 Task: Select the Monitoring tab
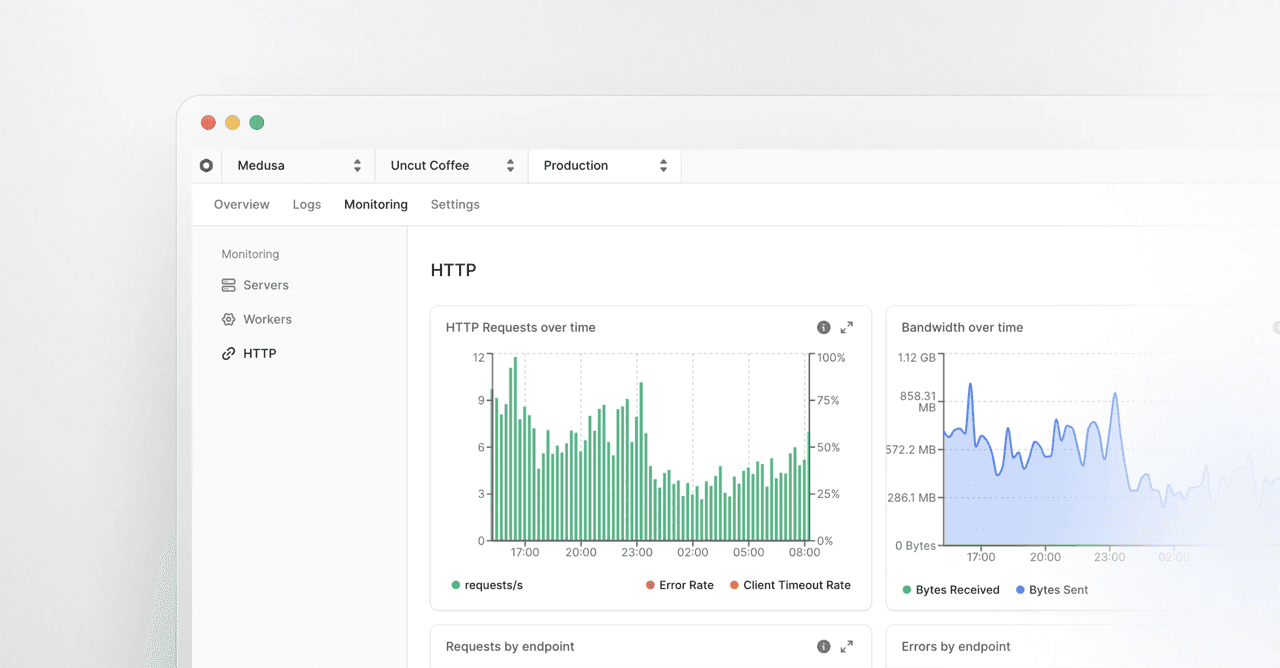pyautogui.click(x=376, y=204)
